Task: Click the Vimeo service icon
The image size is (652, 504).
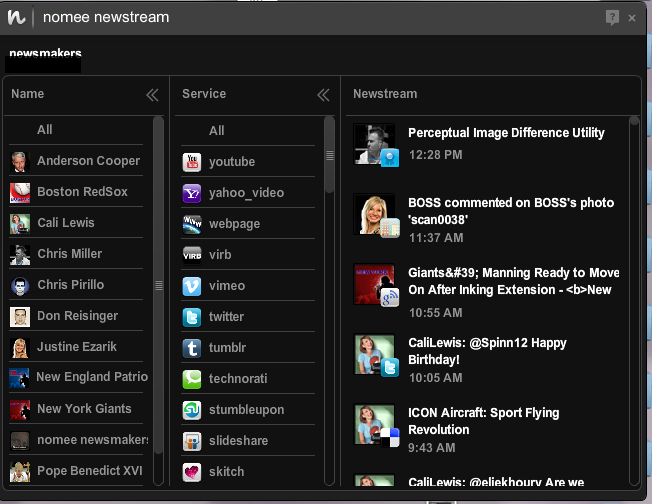Action: click(x=192, y=286)
